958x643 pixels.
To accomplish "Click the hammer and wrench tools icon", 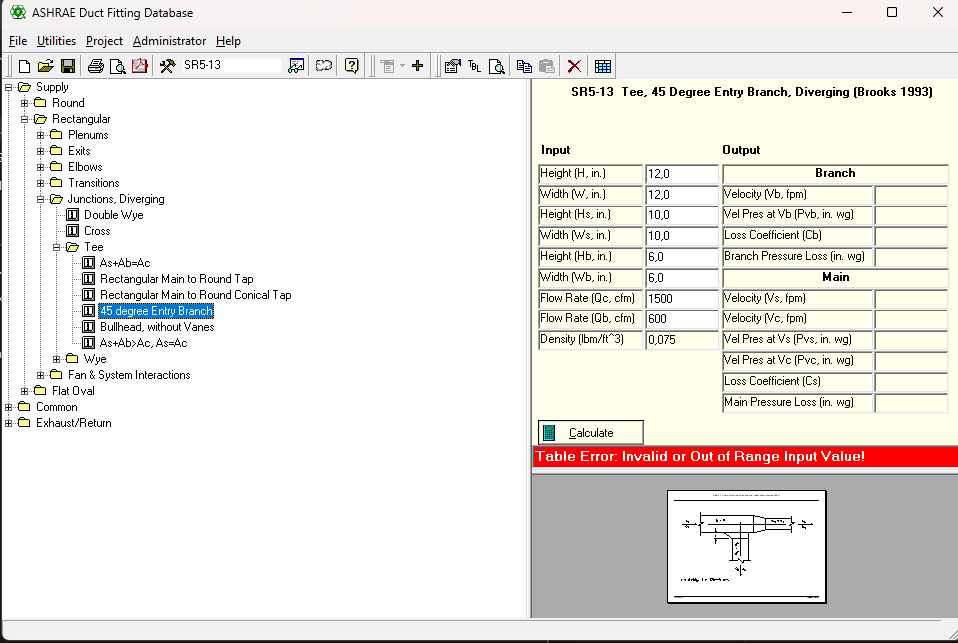I will (167, 66).
